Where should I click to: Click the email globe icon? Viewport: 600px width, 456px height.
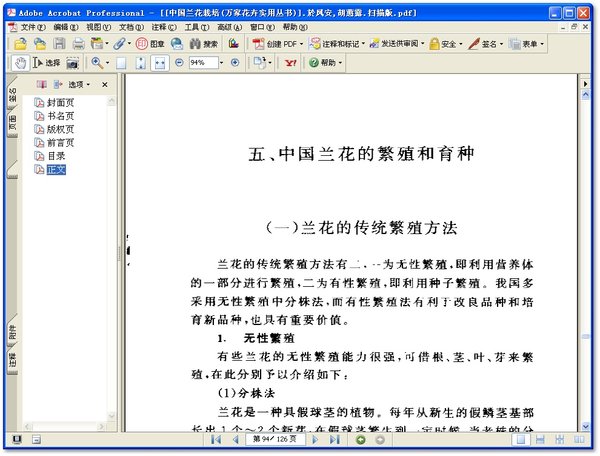pos(177,44)
